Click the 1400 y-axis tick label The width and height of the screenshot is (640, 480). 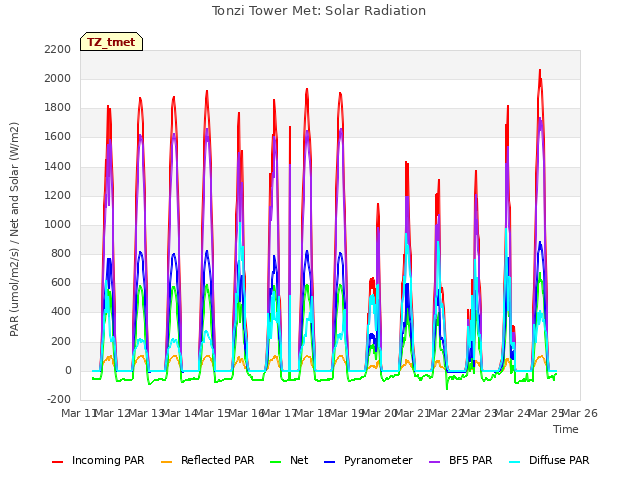pyautogui.click(x=58, y=166)
